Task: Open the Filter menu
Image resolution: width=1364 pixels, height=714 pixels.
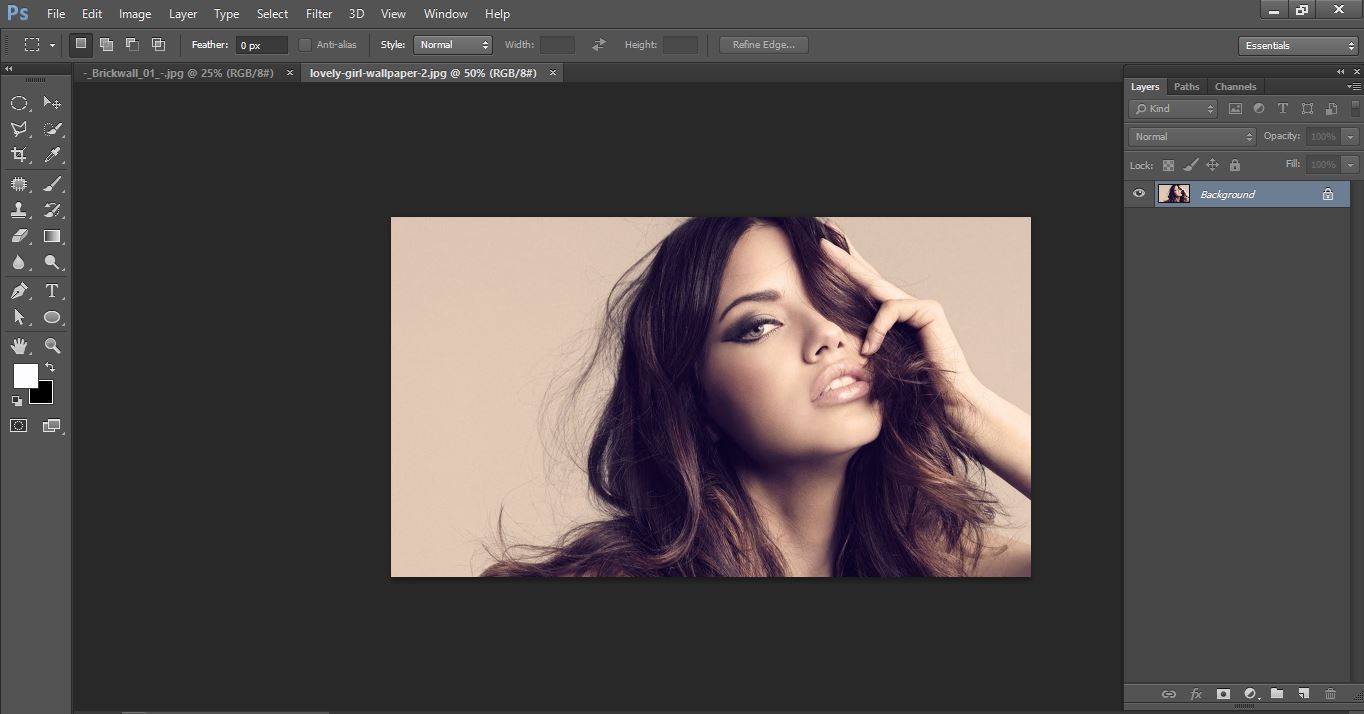Action: tap(318, 13)
